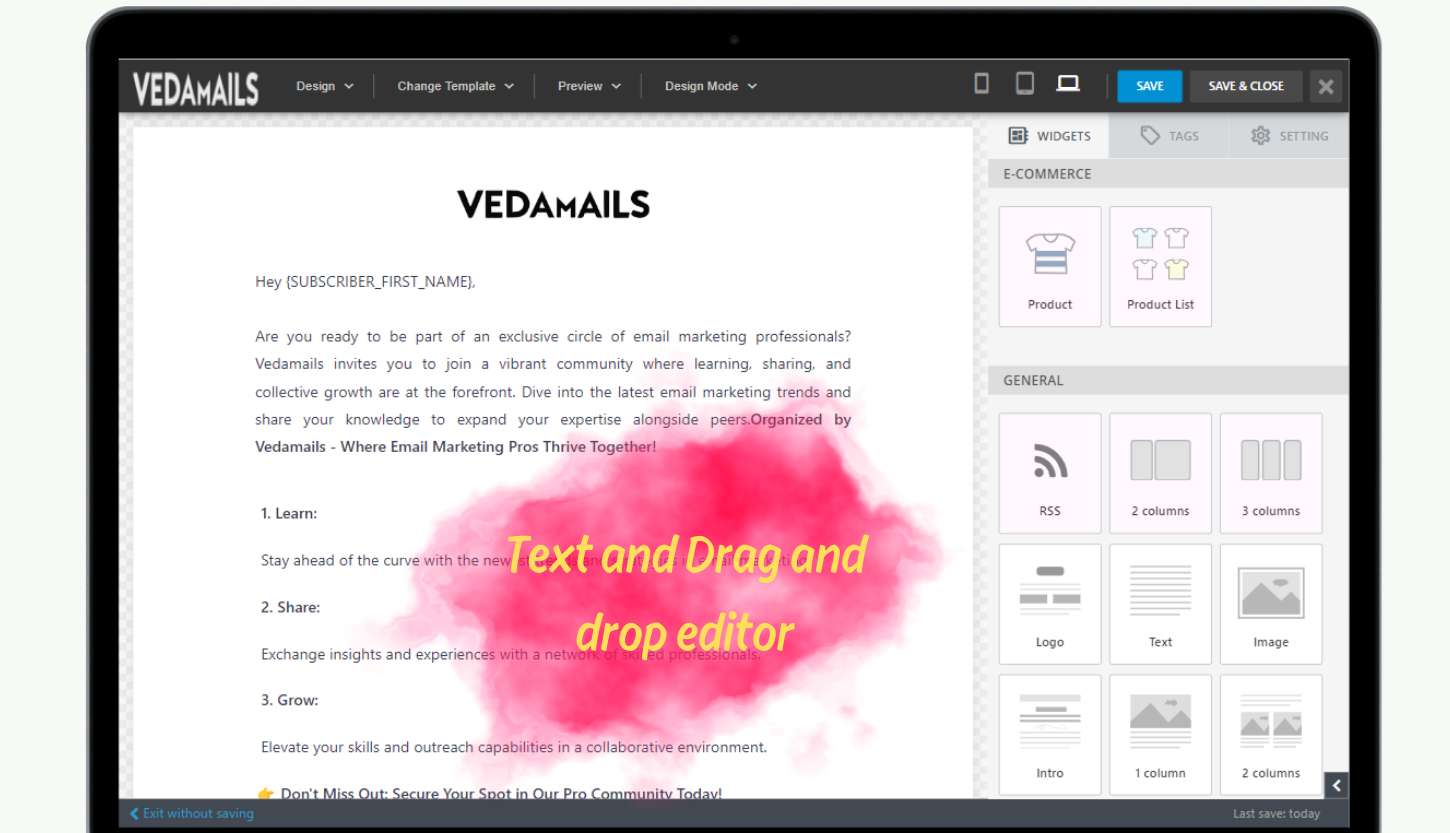Click the 'Don't Miss Out' line
Viewport: 1450px width, 833px height.
tap(490, 793)
